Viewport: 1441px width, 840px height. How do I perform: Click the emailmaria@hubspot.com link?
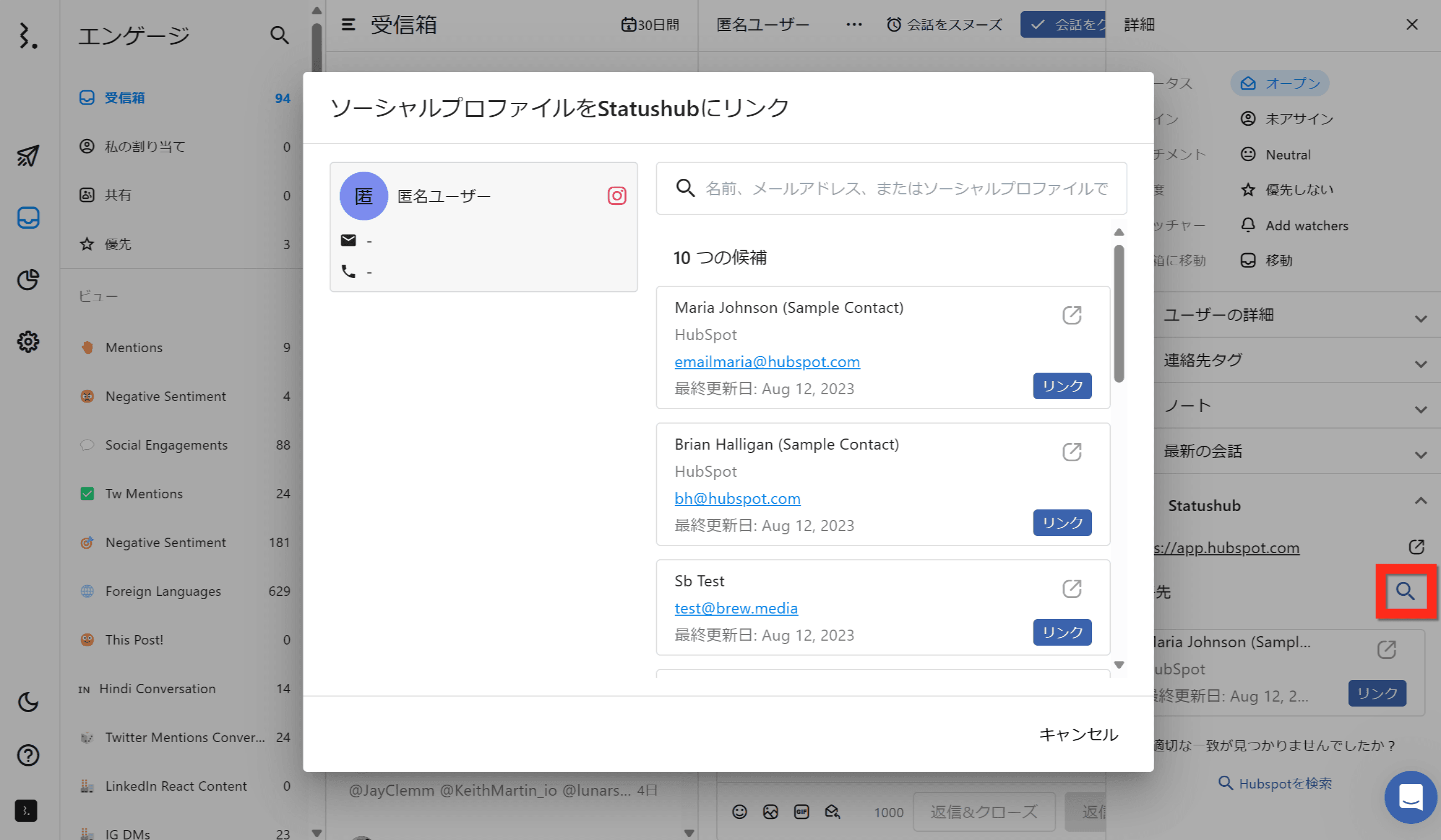[767, 361]
